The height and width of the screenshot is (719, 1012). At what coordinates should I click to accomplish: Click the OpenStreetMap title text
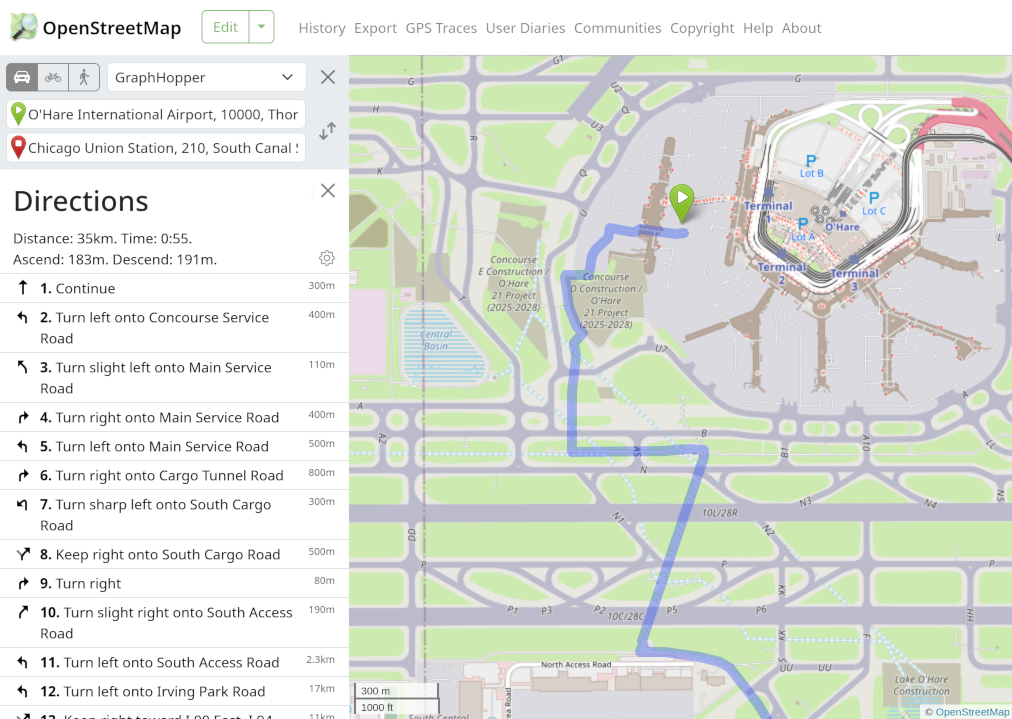point(112,28)
